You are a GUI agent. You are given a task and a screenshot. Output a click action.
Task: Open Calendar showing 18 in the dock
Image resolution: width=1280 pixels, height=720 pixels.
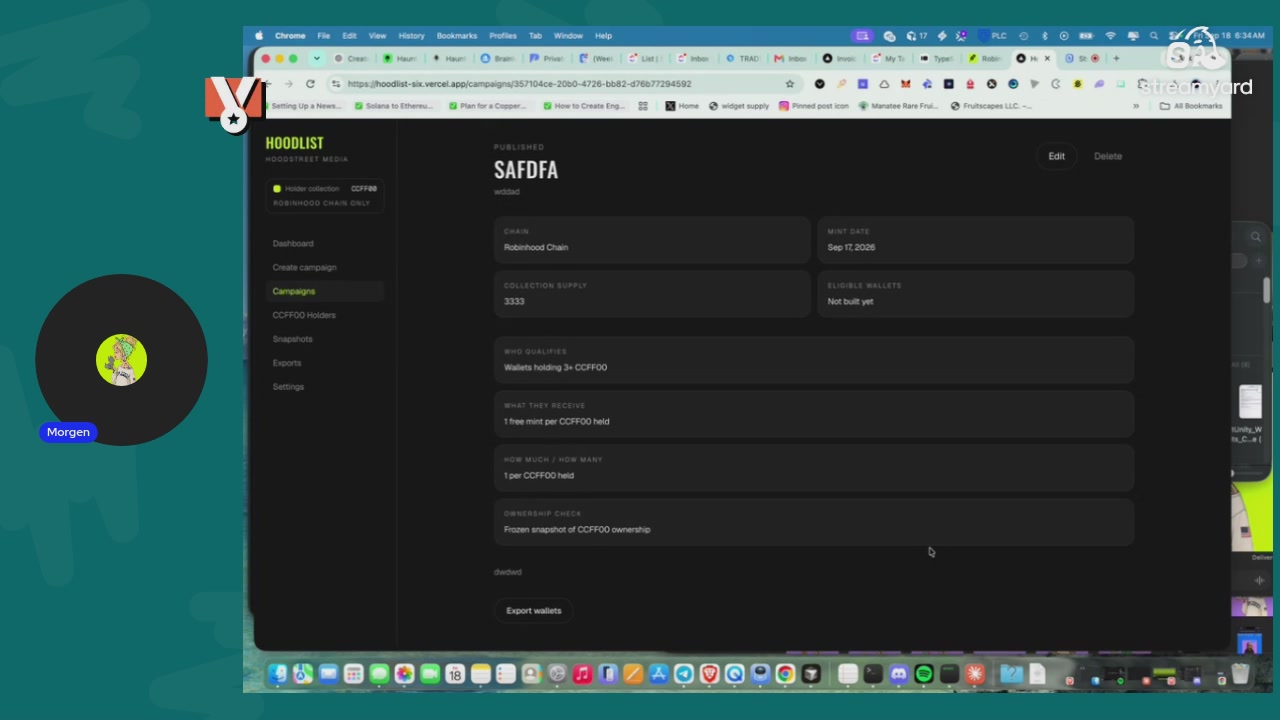point(455,674)
